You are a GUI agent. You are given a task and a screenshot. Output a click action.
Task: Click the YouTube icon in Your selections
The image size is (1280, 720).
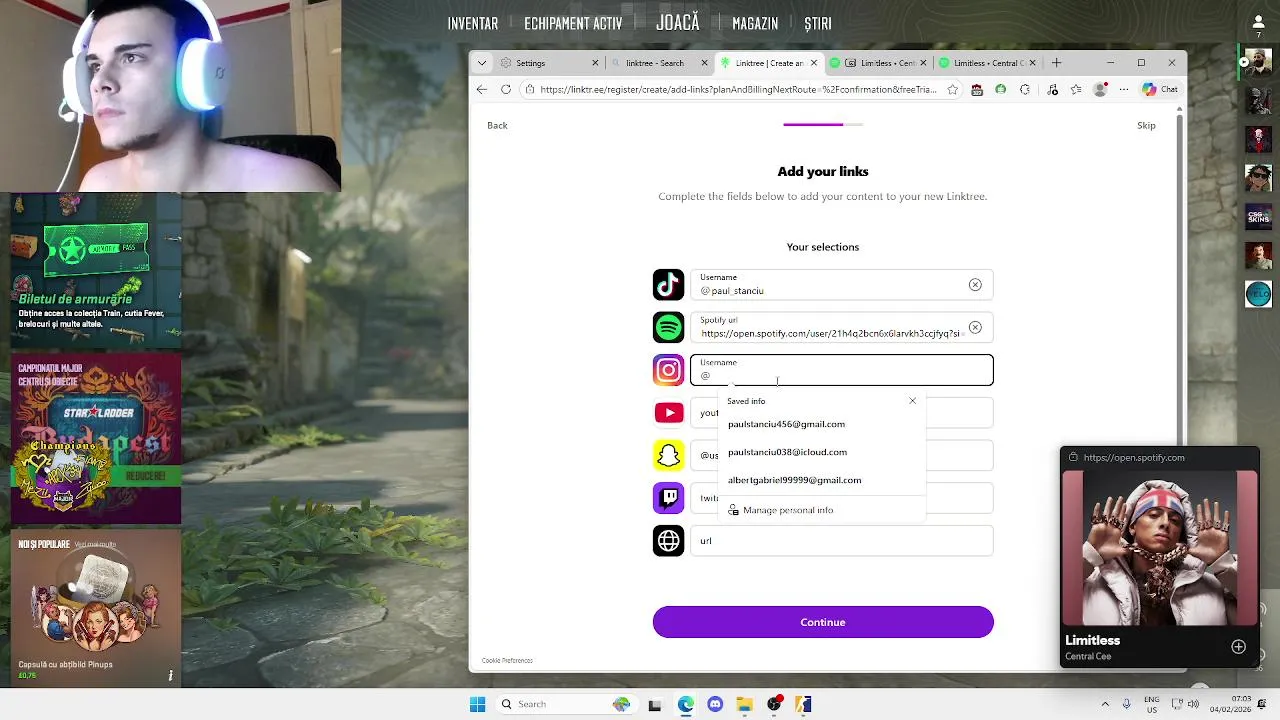669,412
